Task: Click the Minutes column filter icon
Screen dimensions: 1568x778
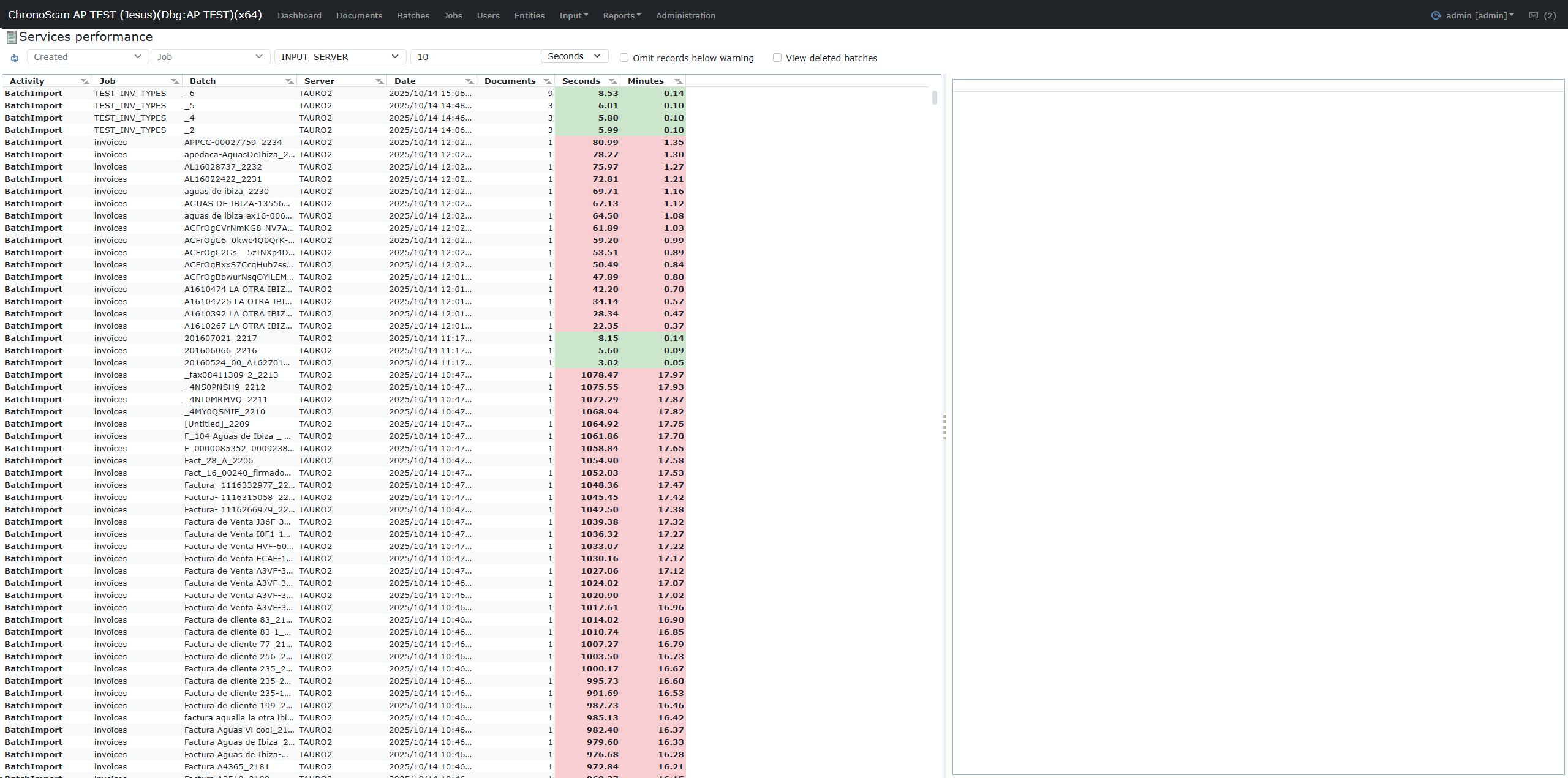Action: coord(678,81)
